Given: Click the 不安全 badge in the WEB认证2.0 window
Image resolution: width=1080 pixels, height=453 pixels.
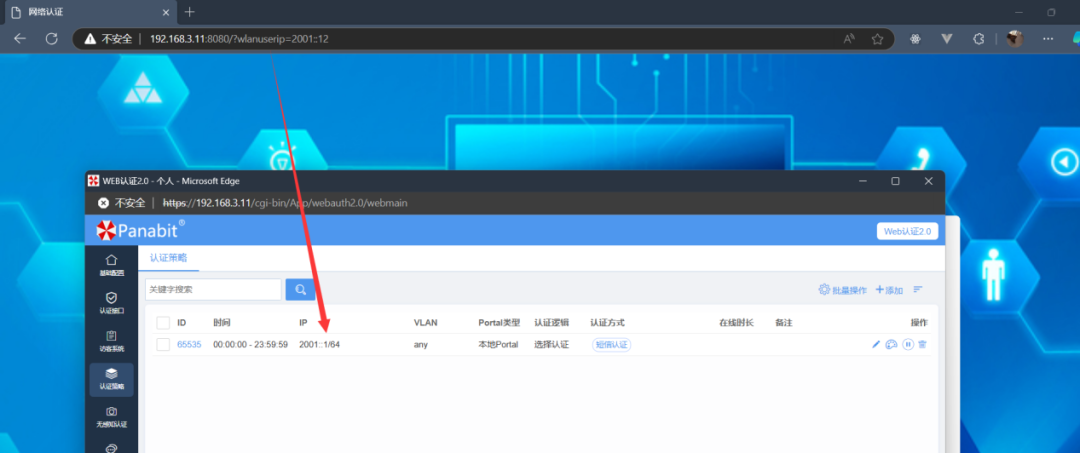Looking at the screenshot, I should pyautogui.click(x=121, y=203).
